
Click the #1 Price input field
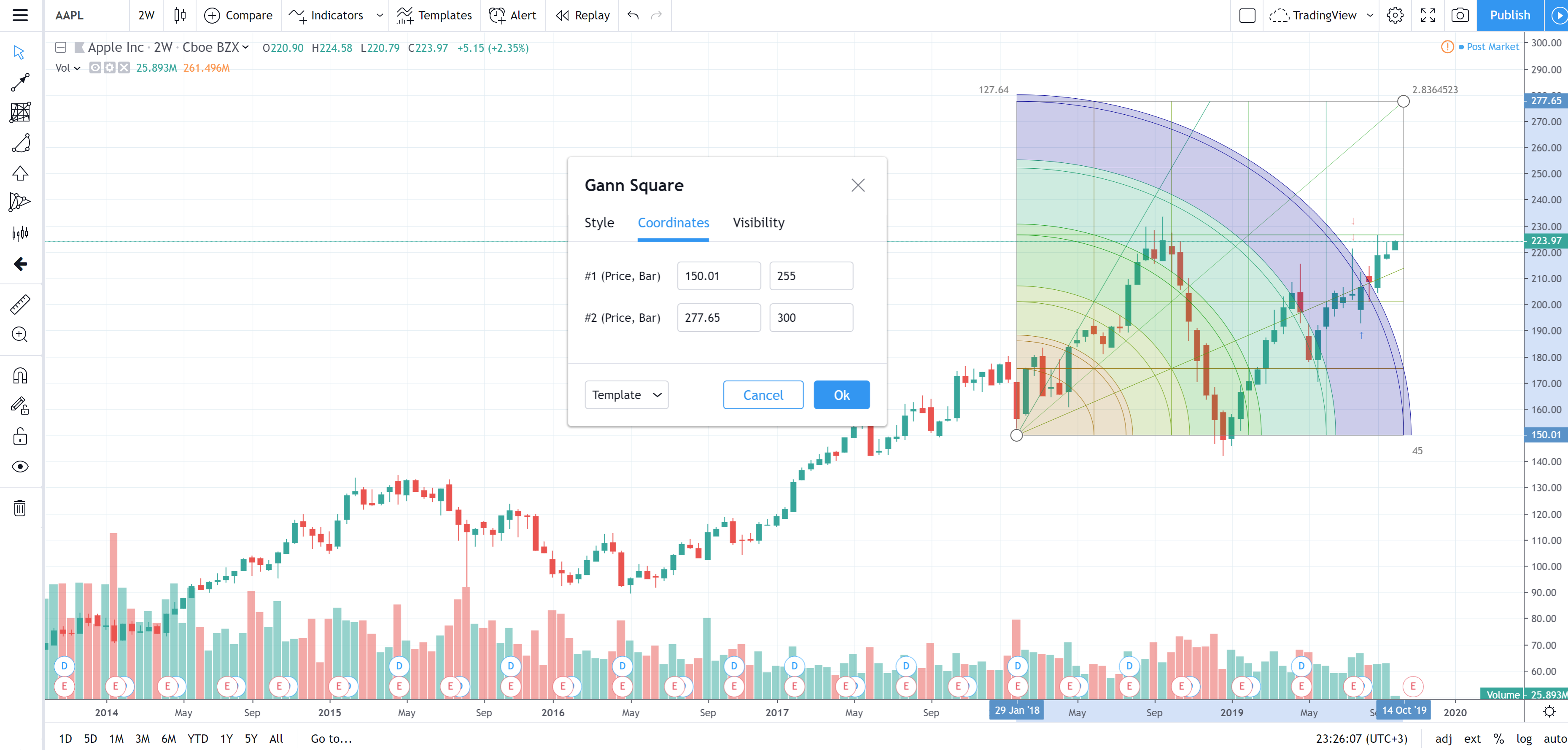point(718,276)
